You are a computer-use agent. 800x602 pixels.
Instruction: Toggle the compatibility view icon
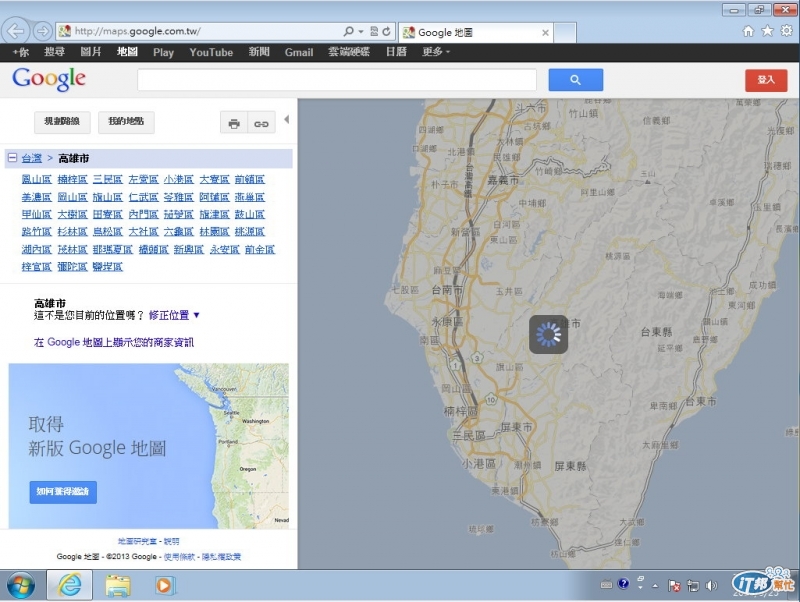pyautogui.click(x=374, y=31)
